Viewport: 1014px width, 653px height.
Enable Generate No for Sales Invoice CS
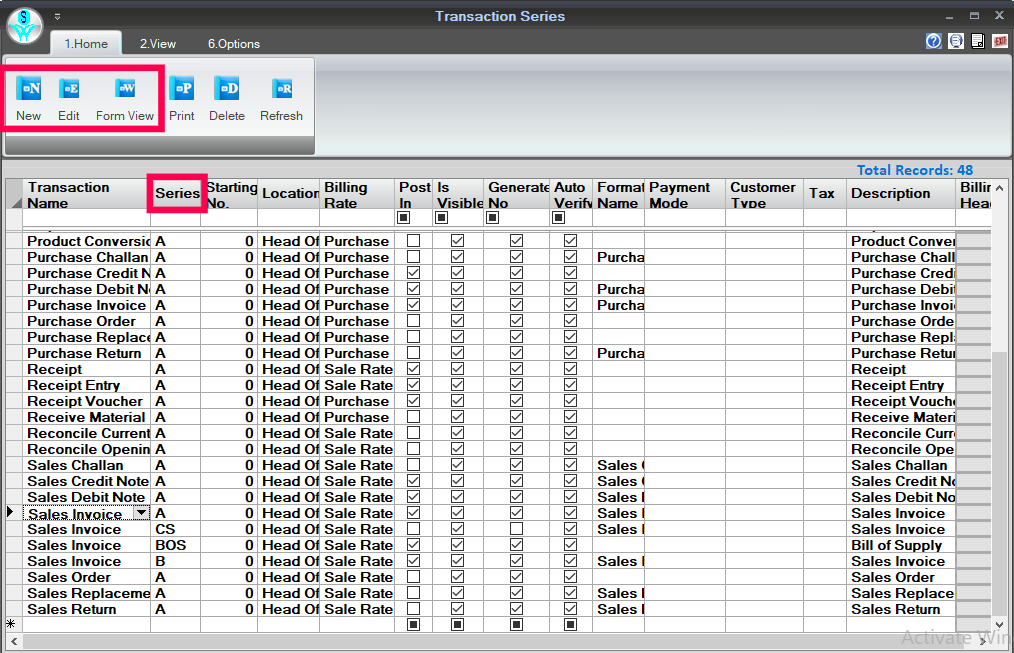(516, 530)
